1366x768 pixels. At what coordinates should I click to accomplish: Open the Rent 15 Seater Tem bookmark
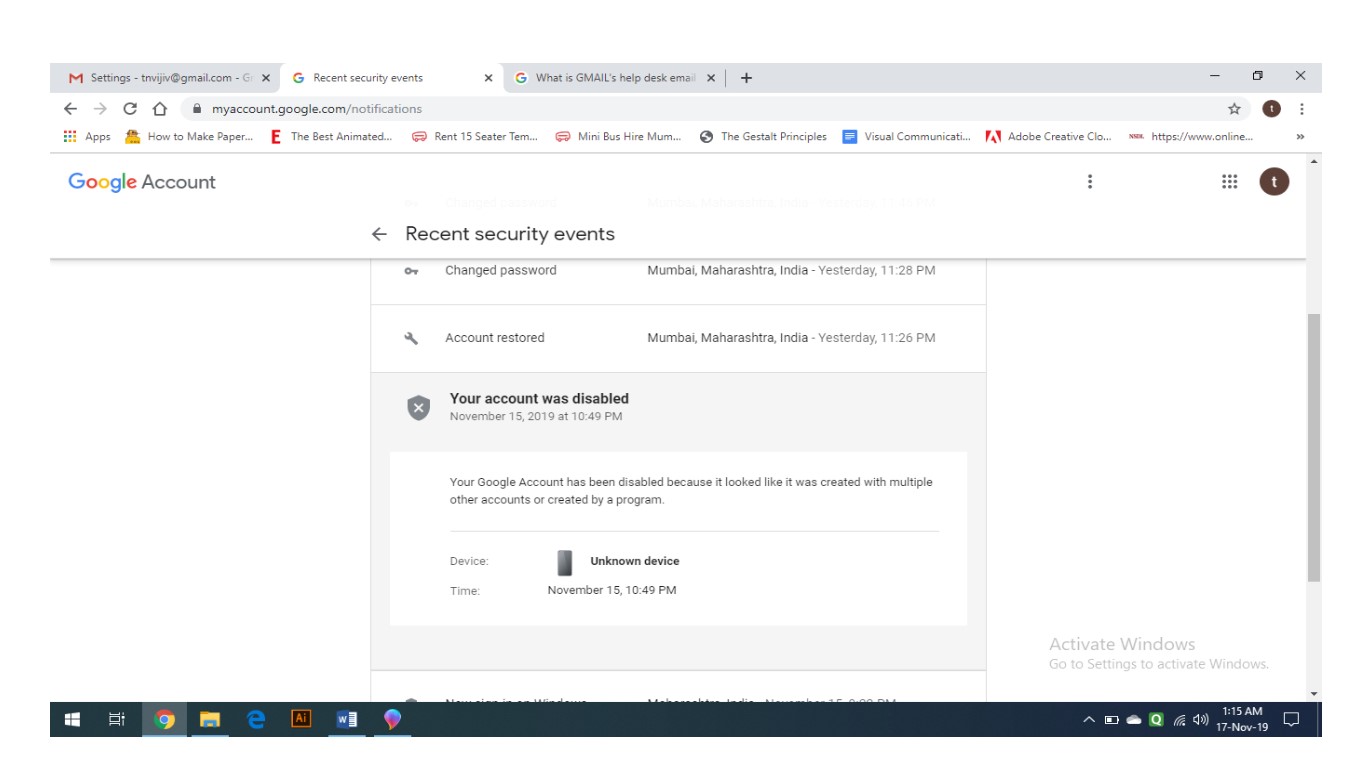476,137
